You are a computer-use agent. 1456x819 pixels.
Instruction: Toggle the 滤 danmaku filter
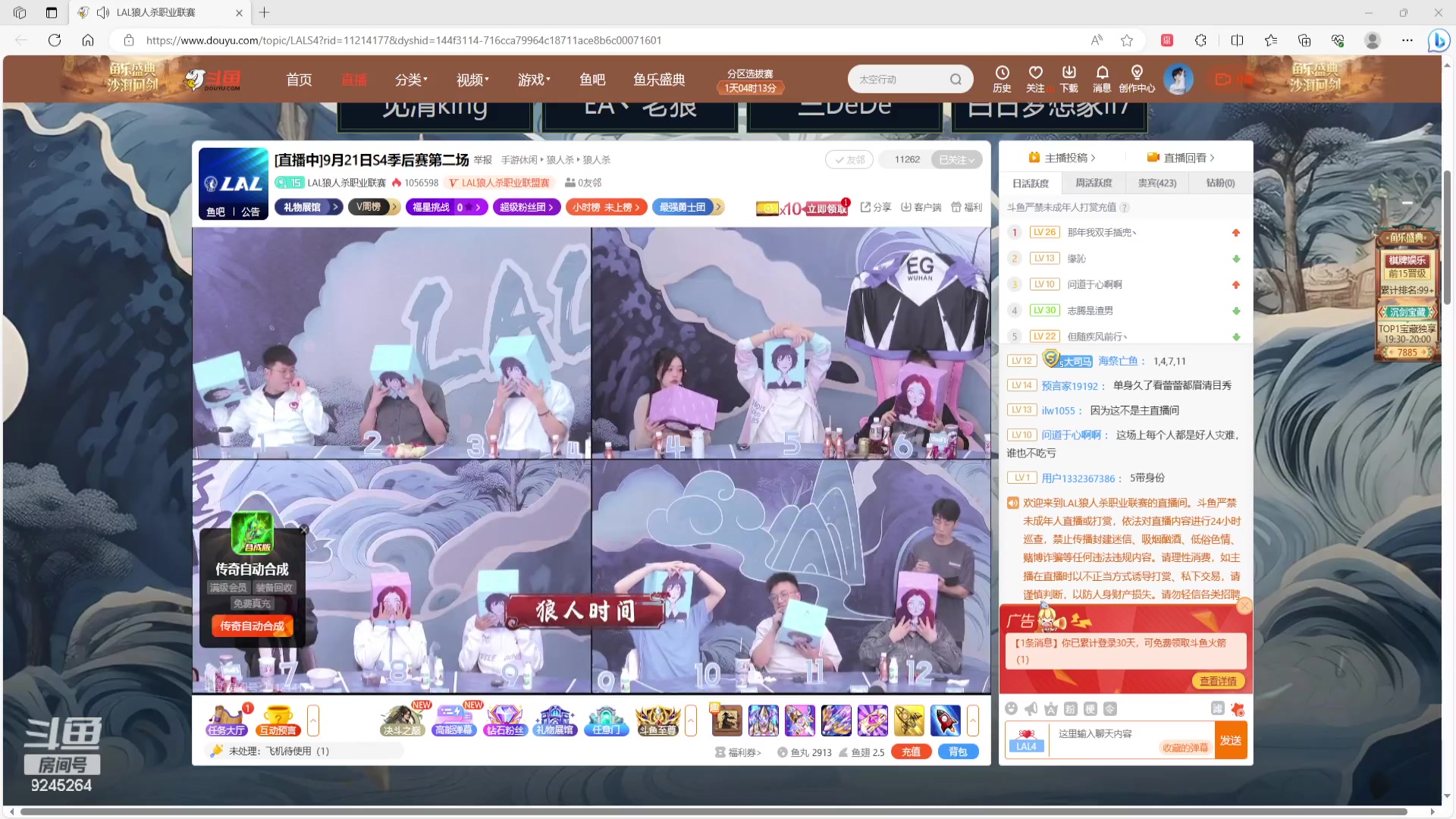click(x=1218, y=709)
